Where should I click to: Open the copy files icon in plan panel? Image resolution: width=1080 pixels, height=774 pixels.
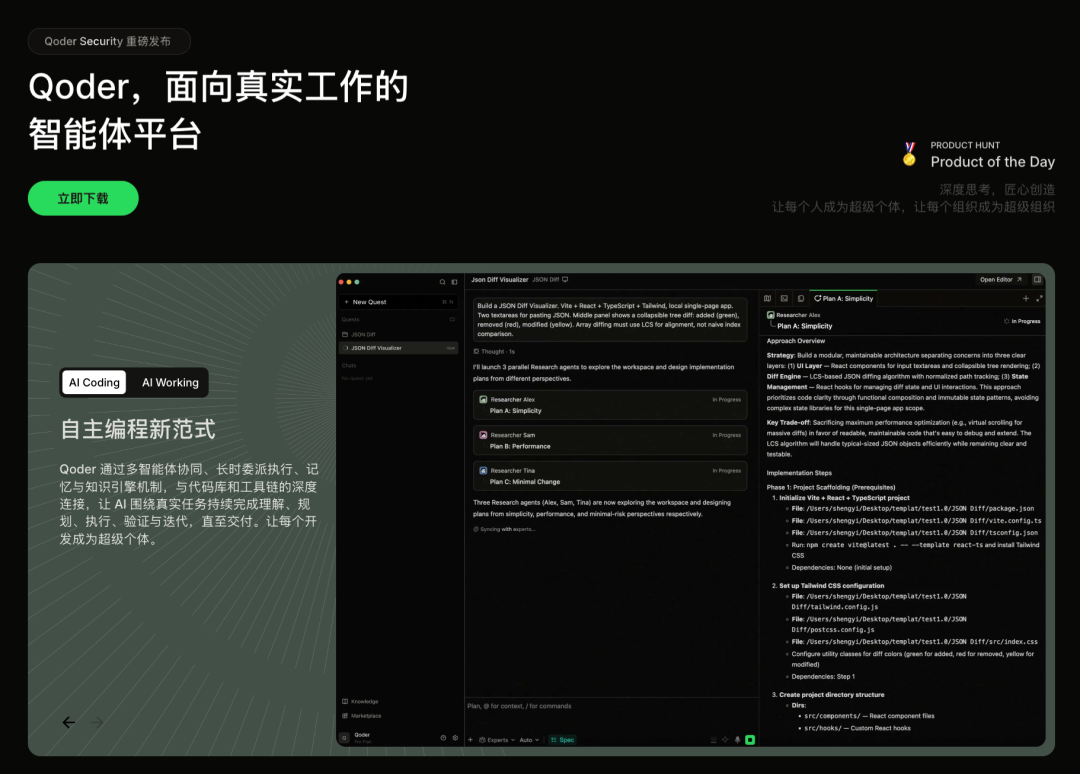point(800,299)
